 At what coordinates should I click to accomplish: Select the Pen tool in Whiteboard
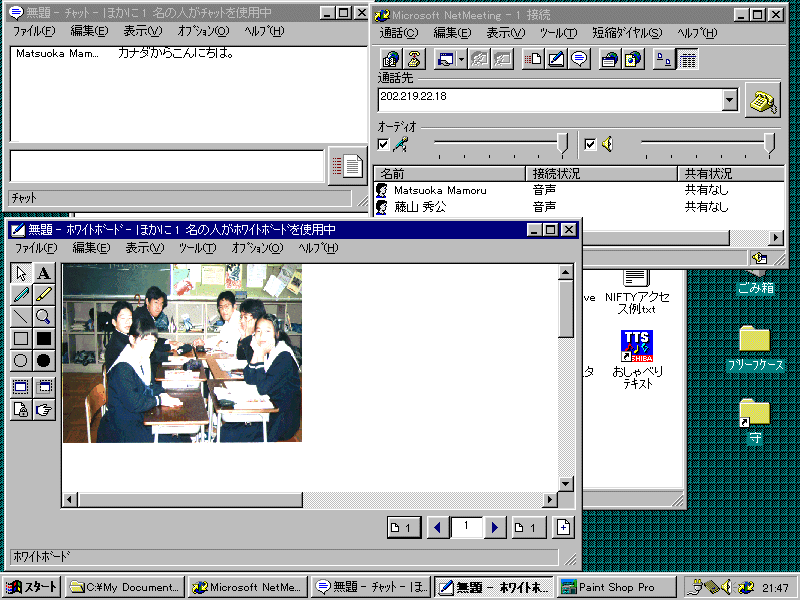21,295
